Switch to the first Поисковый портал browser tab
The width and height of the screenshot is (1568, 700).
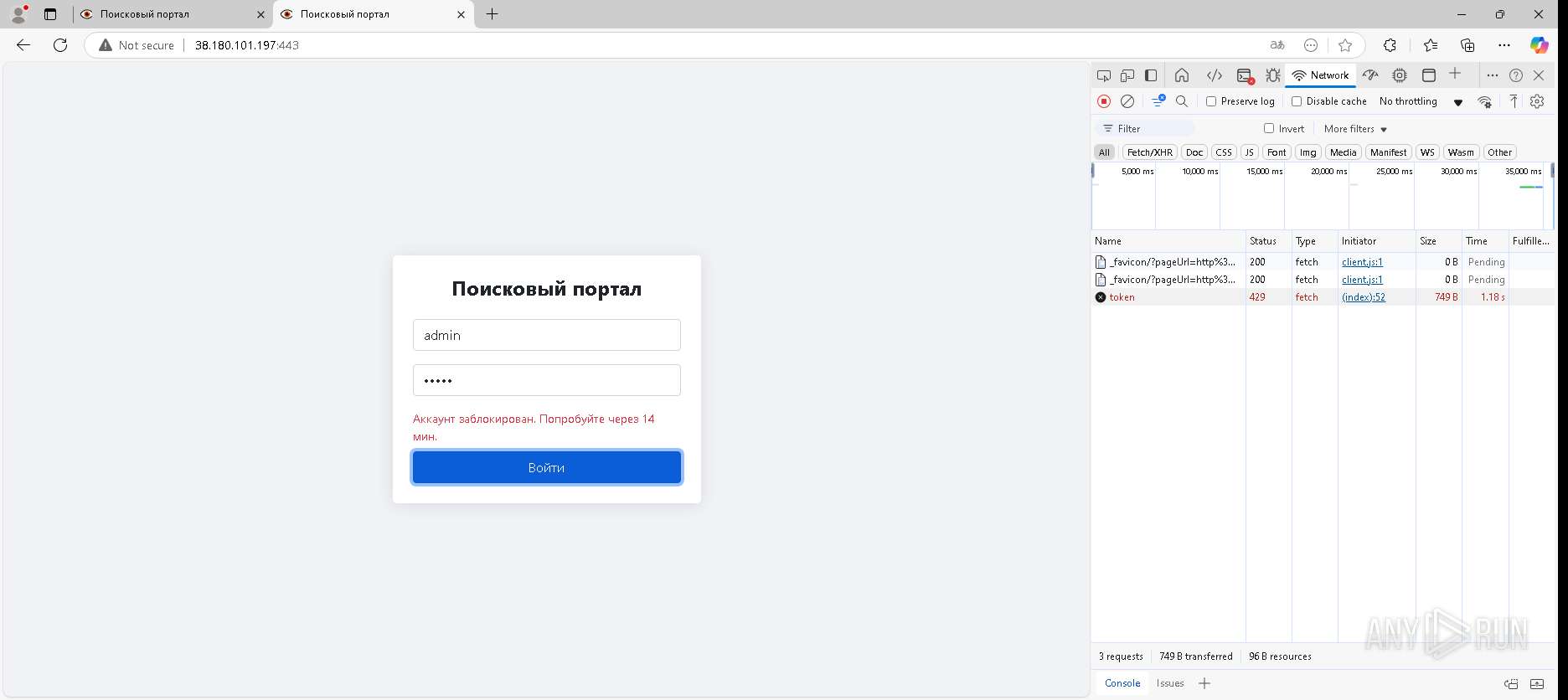point(173,14)
